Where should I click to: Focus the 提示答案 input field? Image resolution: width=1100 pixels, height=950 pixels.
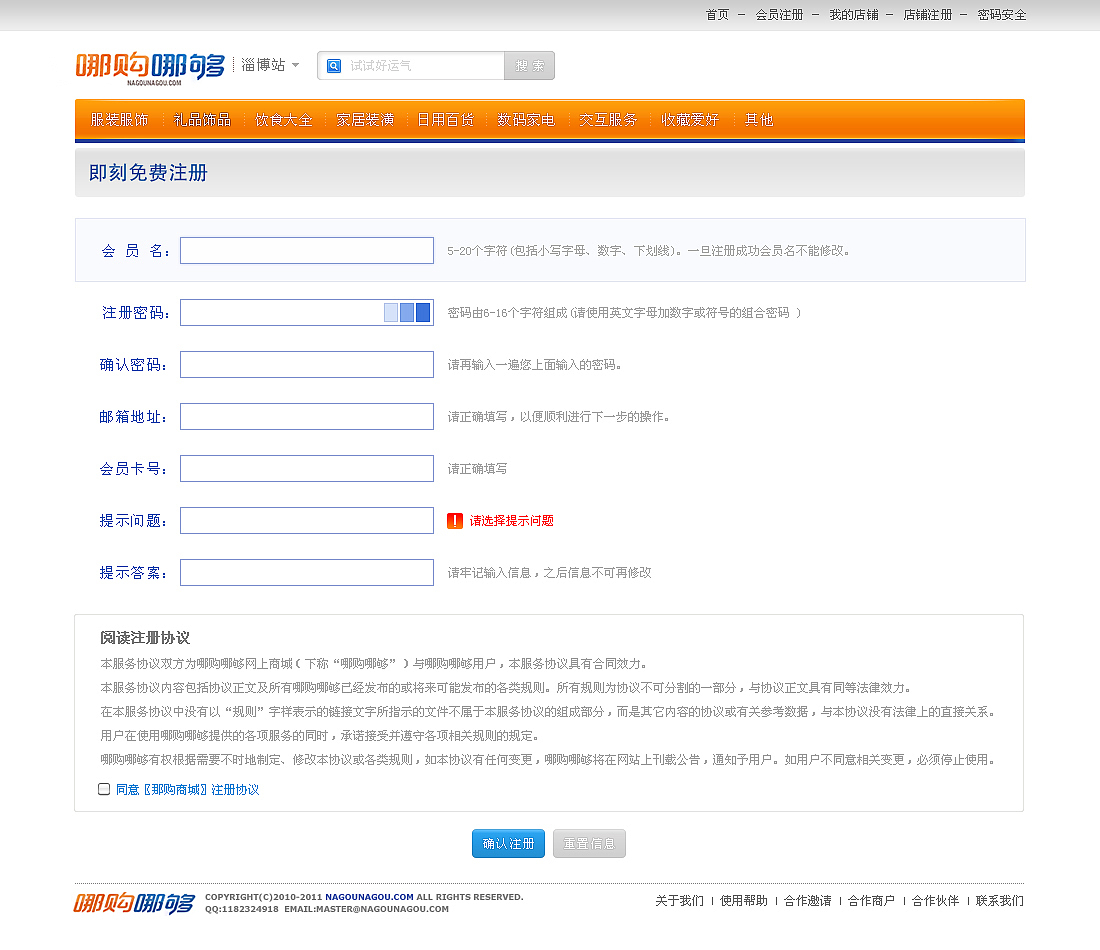pyautogui.click(x=307, y=573)
